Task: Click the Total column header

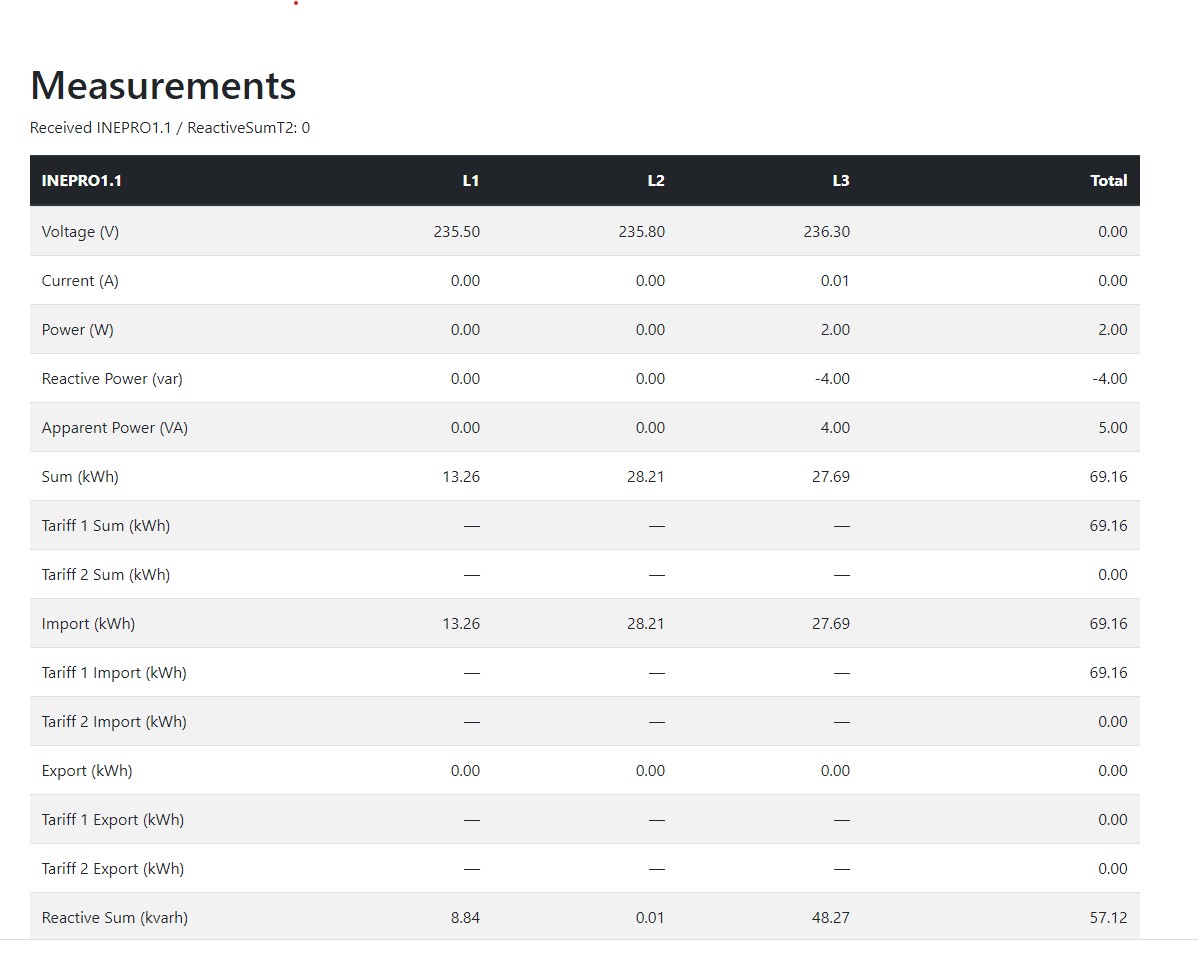Action: [x=1108, y=181]
